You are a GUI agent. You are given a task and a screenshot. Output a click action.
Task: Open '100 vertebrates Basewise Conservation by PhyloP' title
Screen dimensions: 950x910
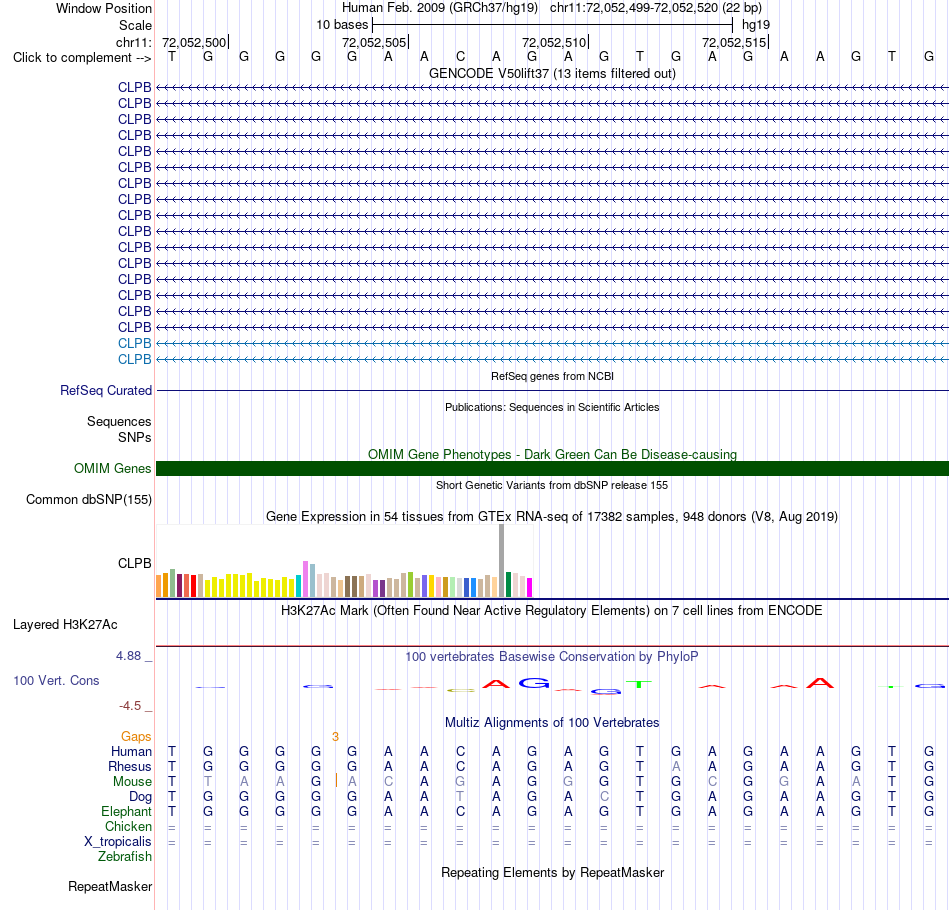click(552, 657)
